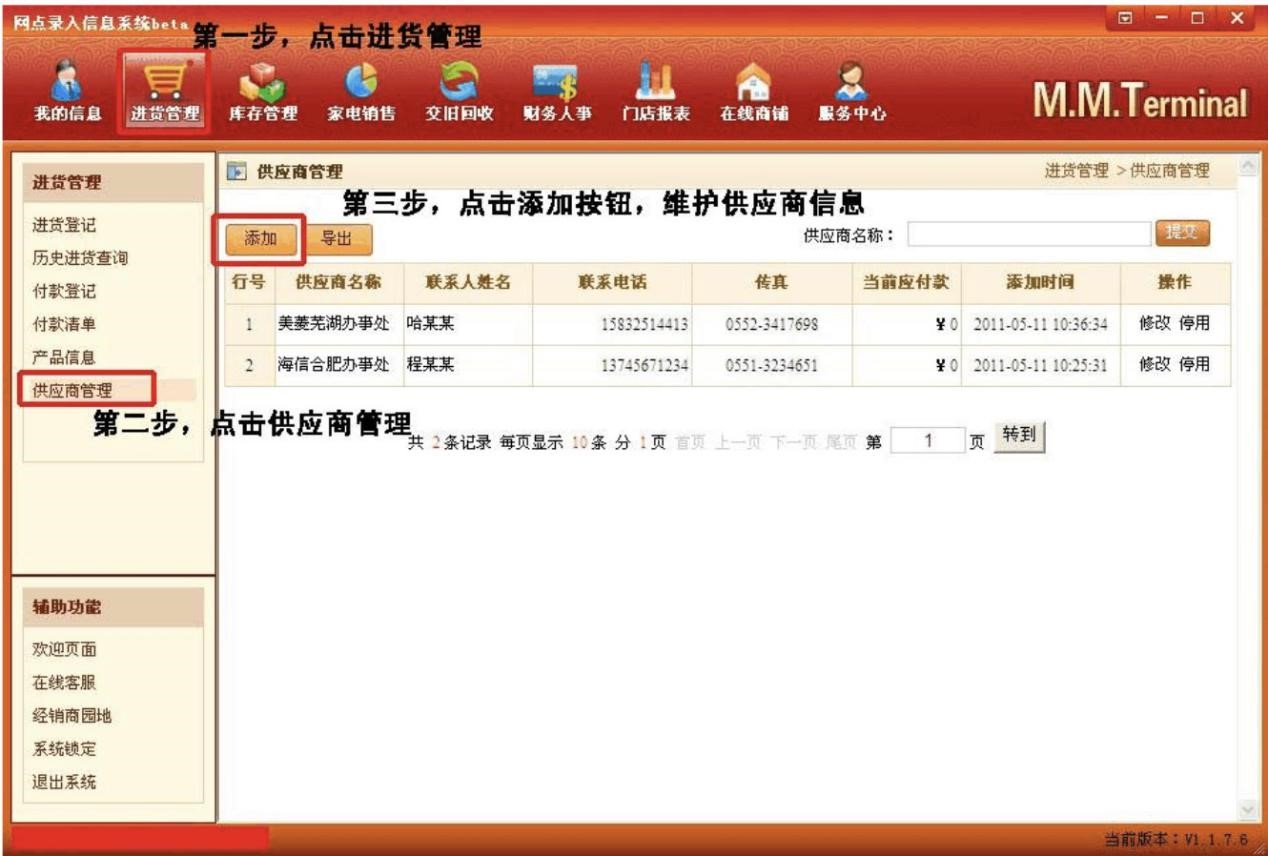This screenshot has width=1268, height=856.
Task: Open 财务人事 card icon
Action: [x=557, y=83]
